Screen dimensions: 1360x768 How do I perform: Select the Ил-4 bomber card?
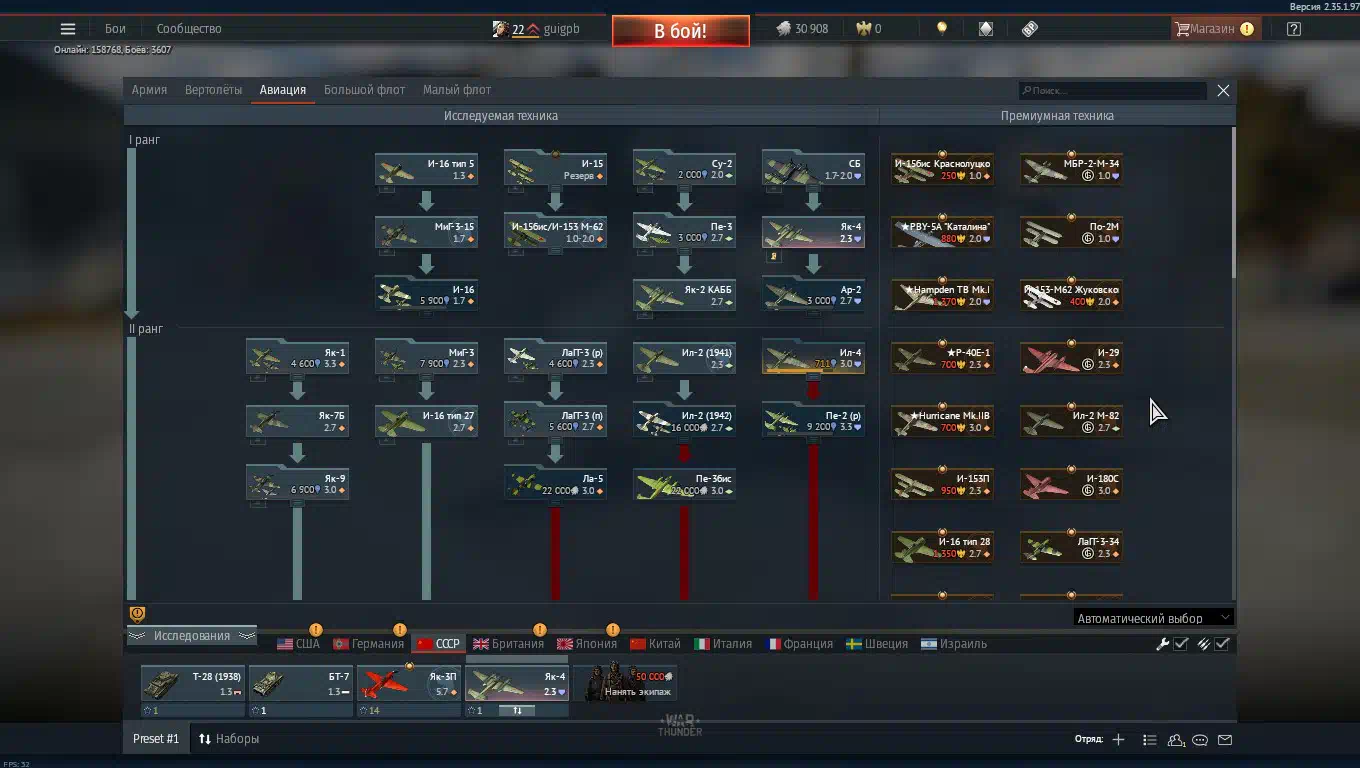[813, 358]
